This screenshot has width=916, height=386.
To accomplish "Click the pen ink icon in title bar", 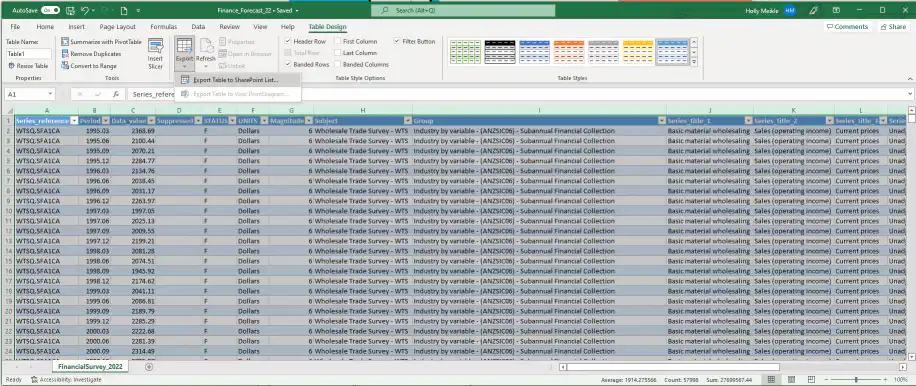I will [814, 11].
